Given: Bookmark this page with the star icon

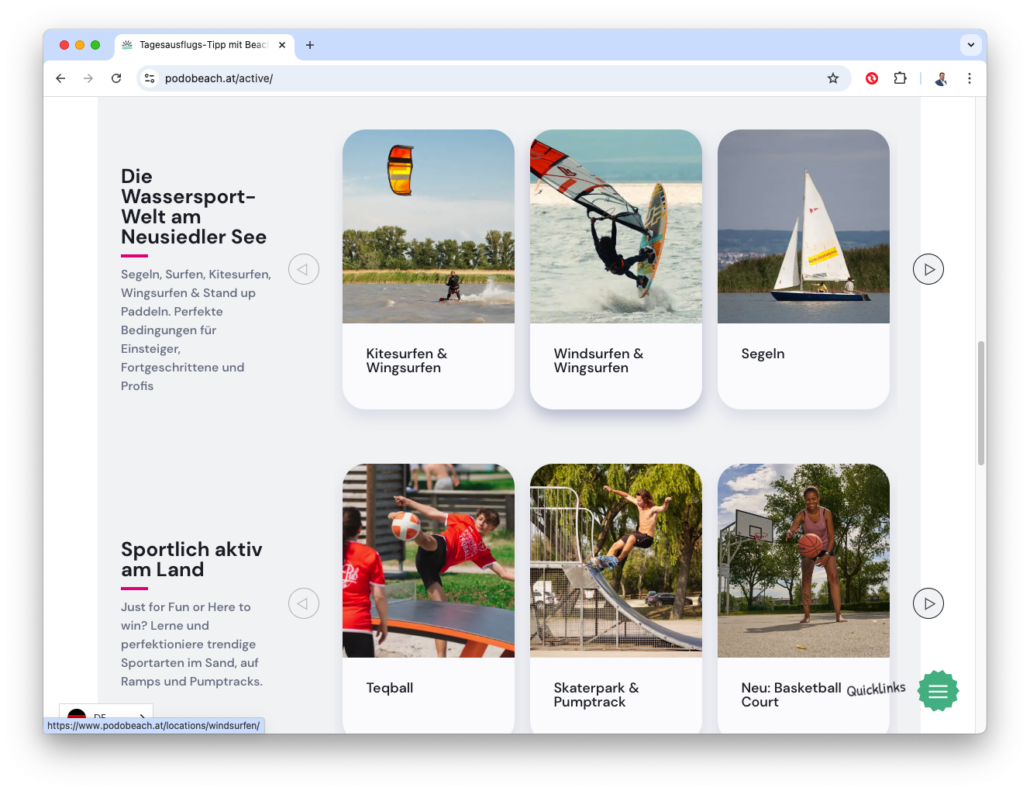Looking at the screenshot, I should coord(833,78).
